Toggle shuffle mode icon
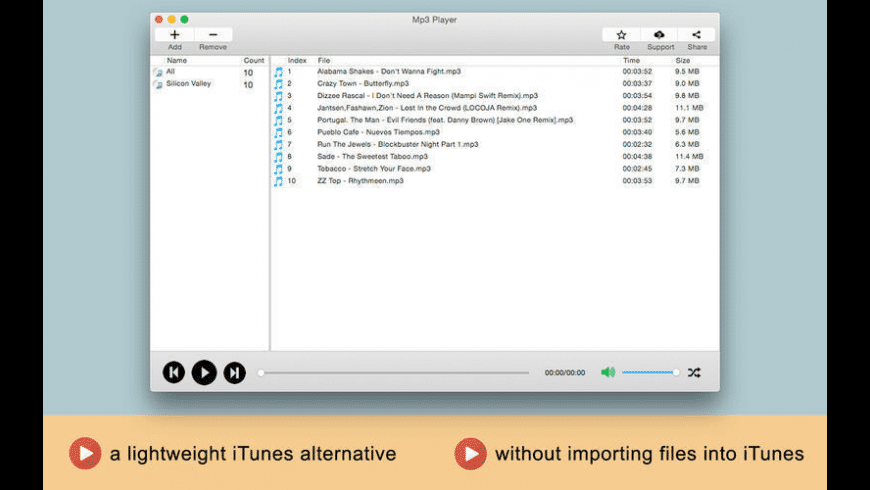The width and height of the screenshot is (870, 490). (x=694, y=372)
